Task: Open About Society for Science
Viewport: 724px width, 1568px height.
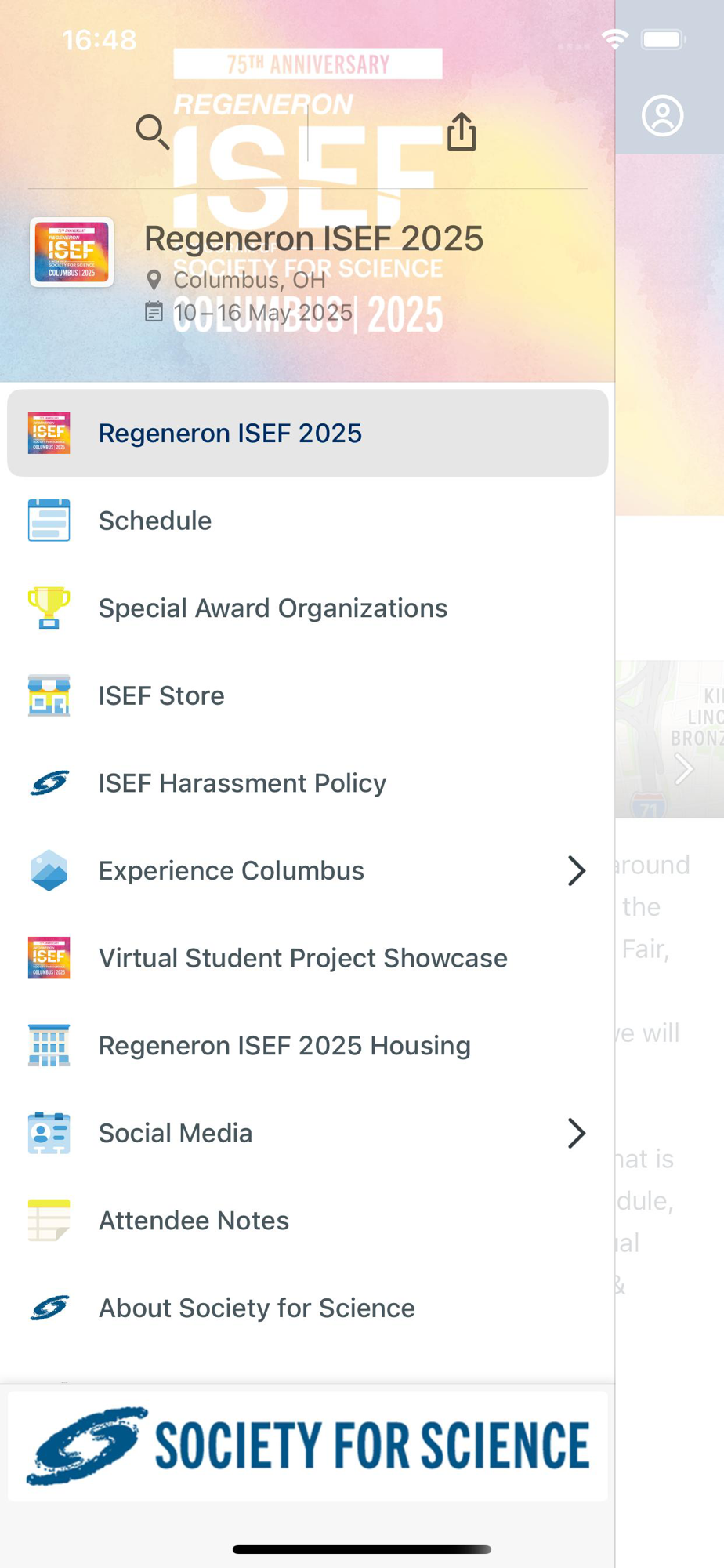Action: (x=256, y=1308)
